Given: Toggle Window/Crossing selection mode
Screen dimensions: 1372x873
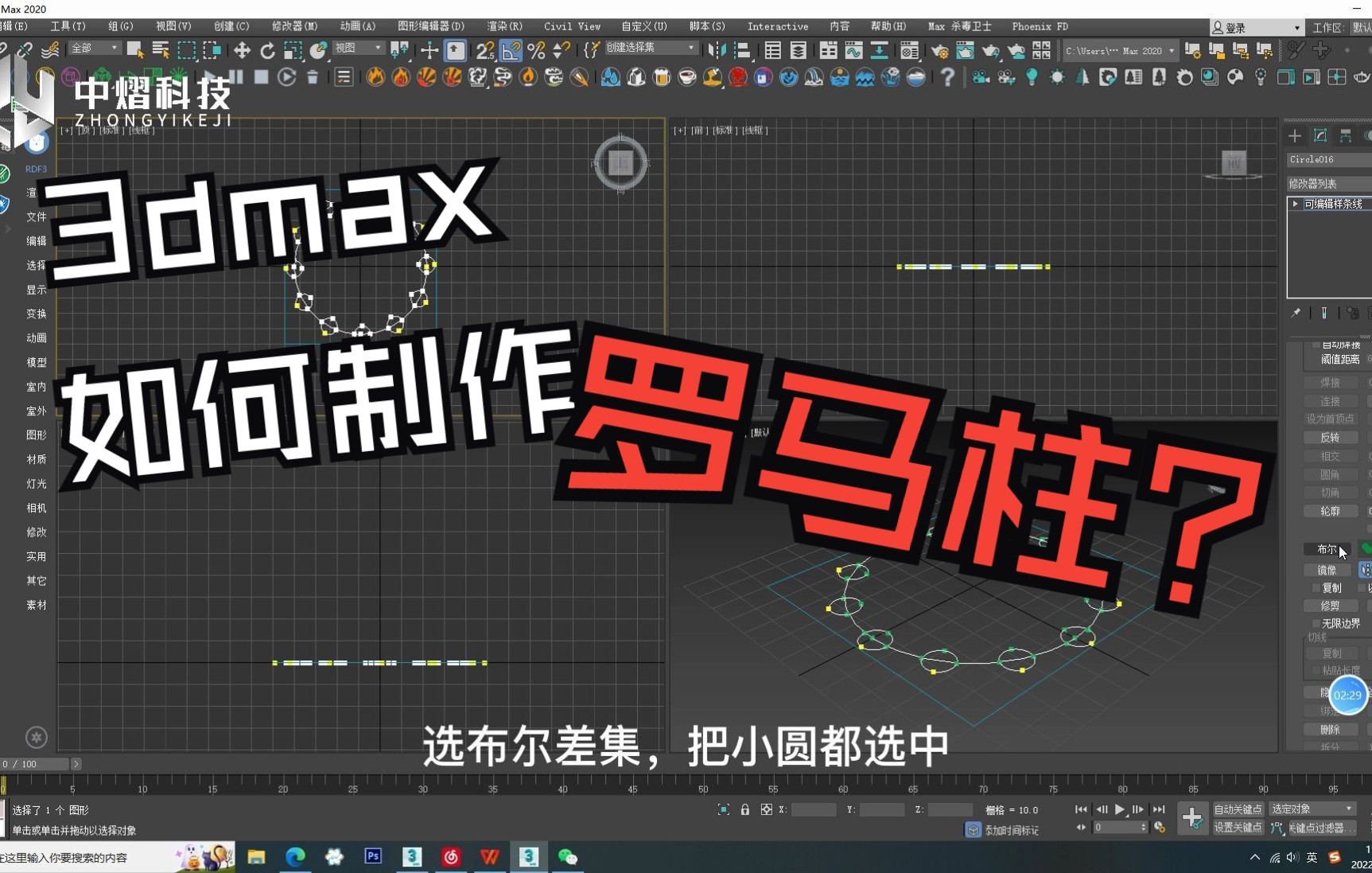Looking at the screenshot, I should pos(212,50).
